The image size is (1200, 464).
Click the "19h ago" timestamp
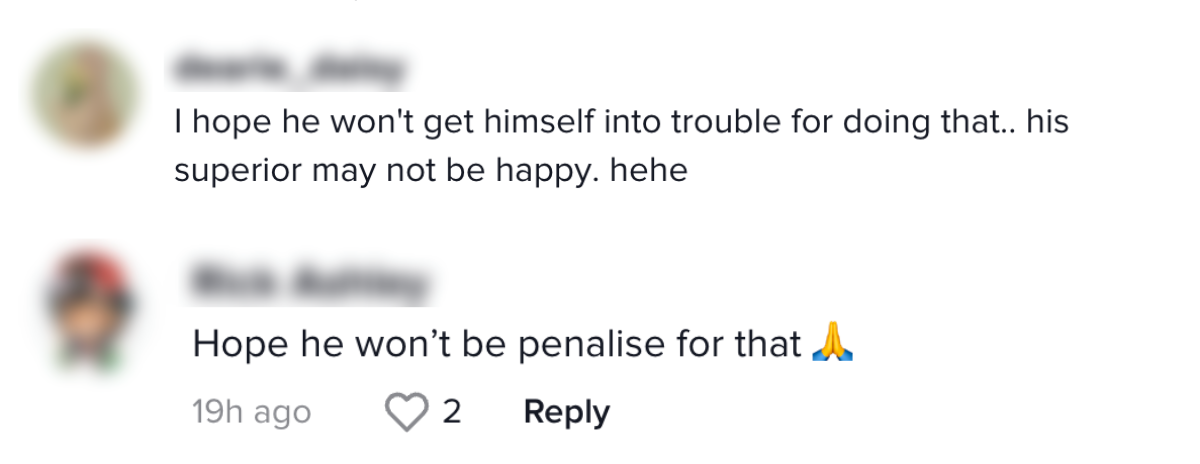pyautogui.click(x=251, y=412)
